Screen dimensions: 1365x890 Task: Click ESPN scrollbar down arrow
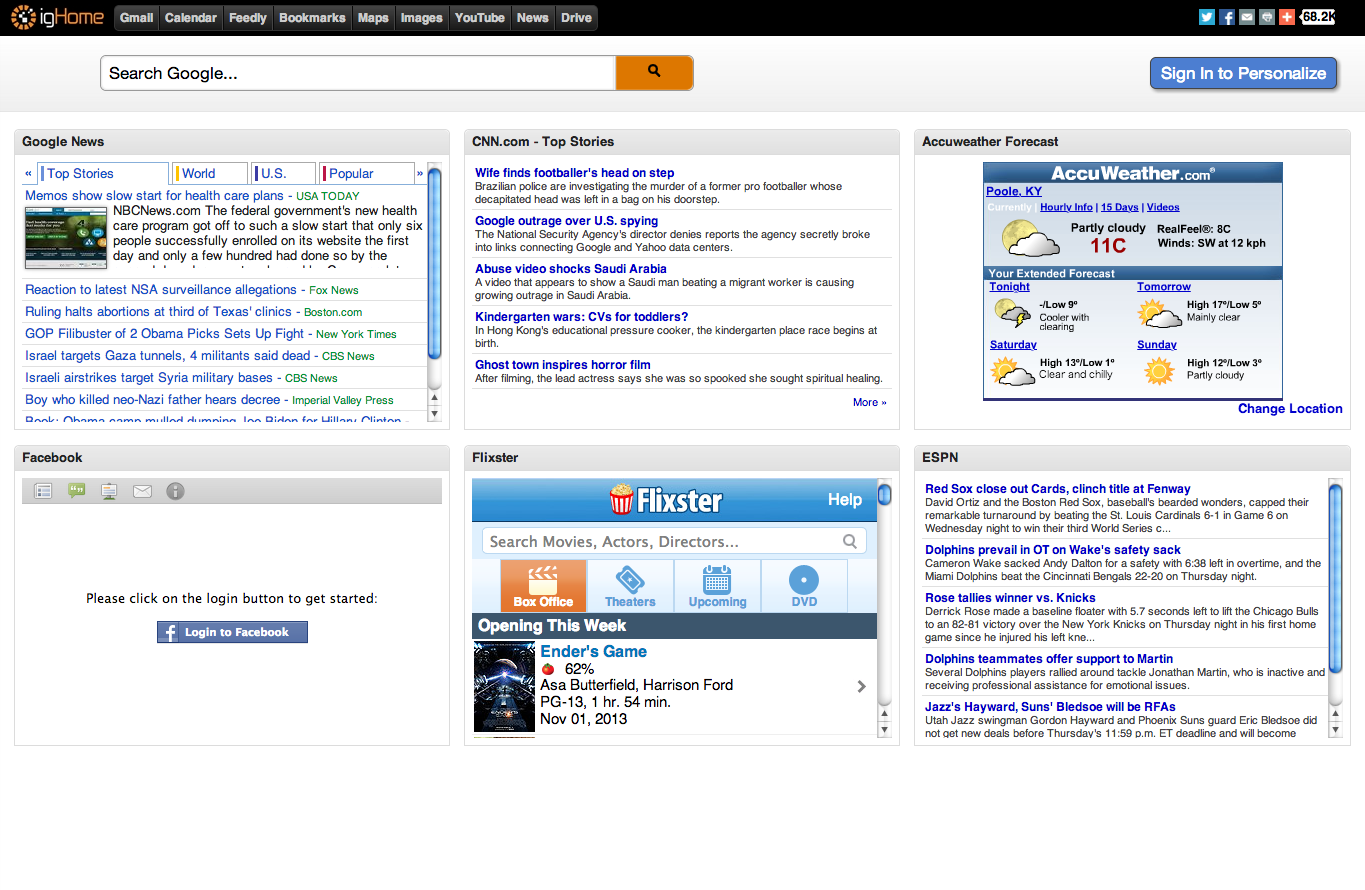[1335, 730]
